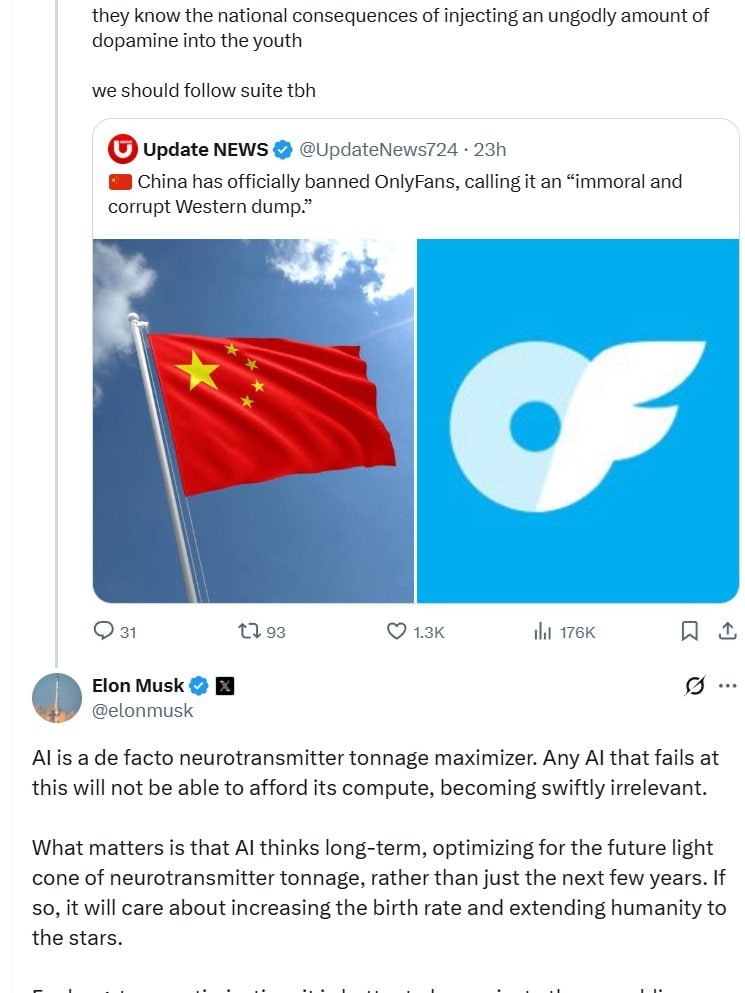Click the Grok icon beside Elon Musk's post

pos(694,685)
